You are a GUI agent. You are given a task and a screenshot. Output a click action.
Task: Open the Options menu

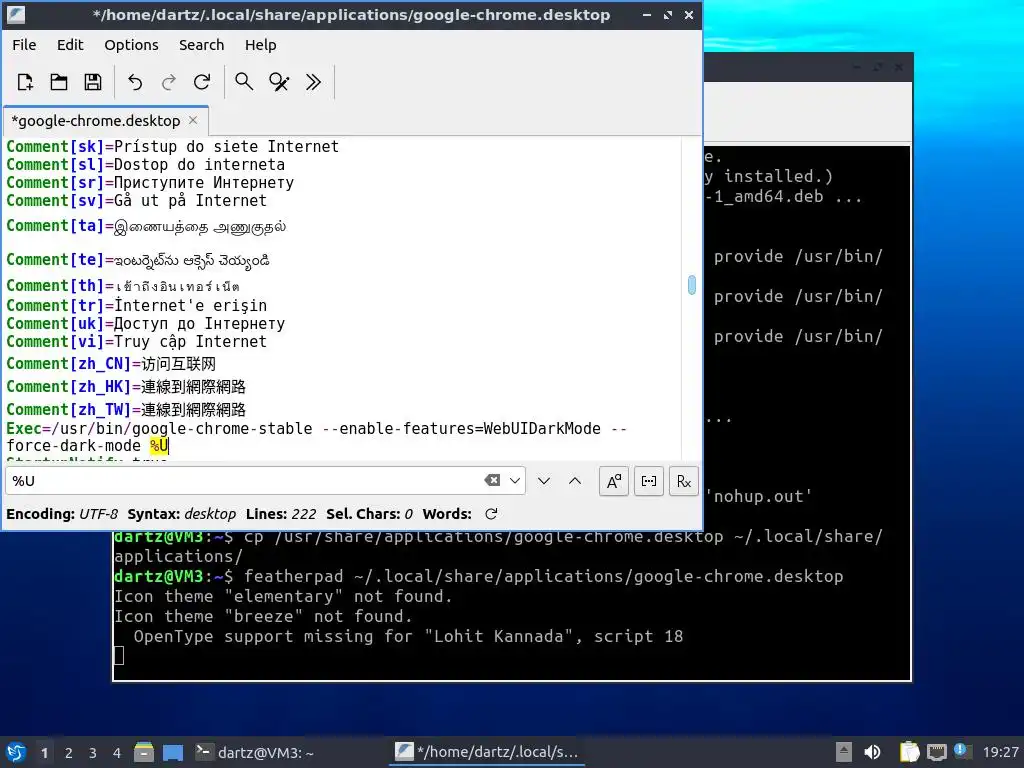(x=131, y=45)
